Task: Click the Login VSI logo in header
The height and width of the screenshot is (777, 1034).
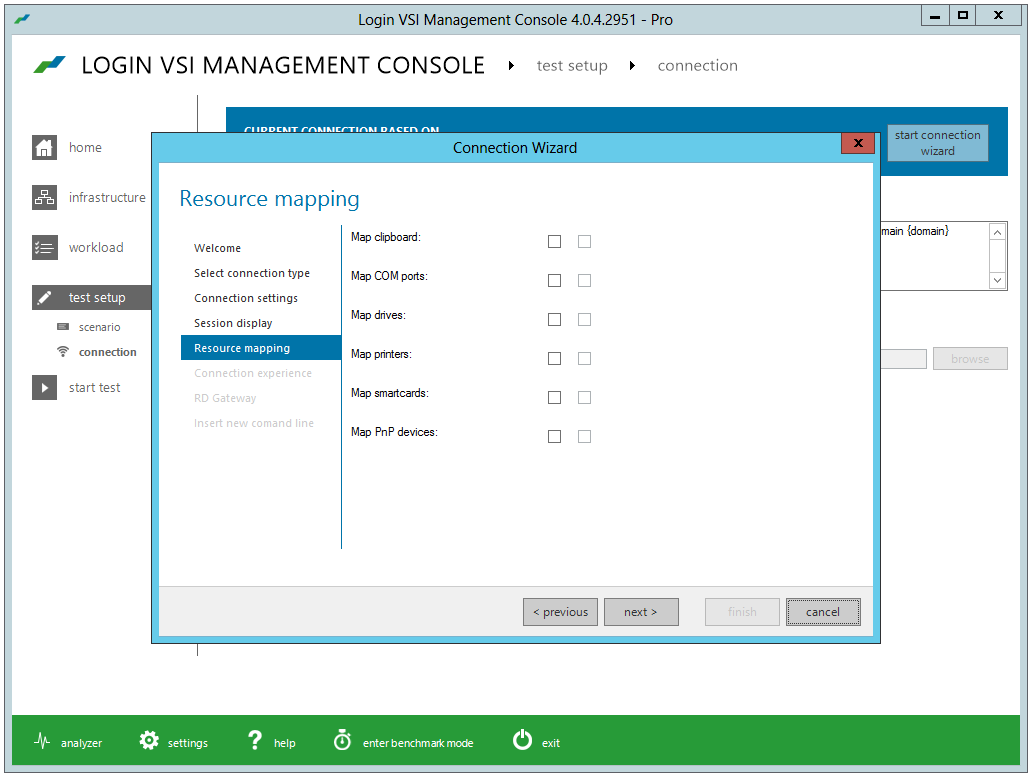Action: [x=50, y=65]
